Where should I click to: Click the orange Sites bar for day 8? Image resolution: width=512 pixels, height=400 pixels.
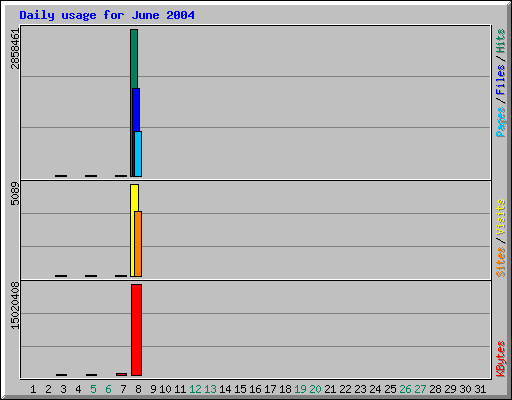click(x=138, y=244)
